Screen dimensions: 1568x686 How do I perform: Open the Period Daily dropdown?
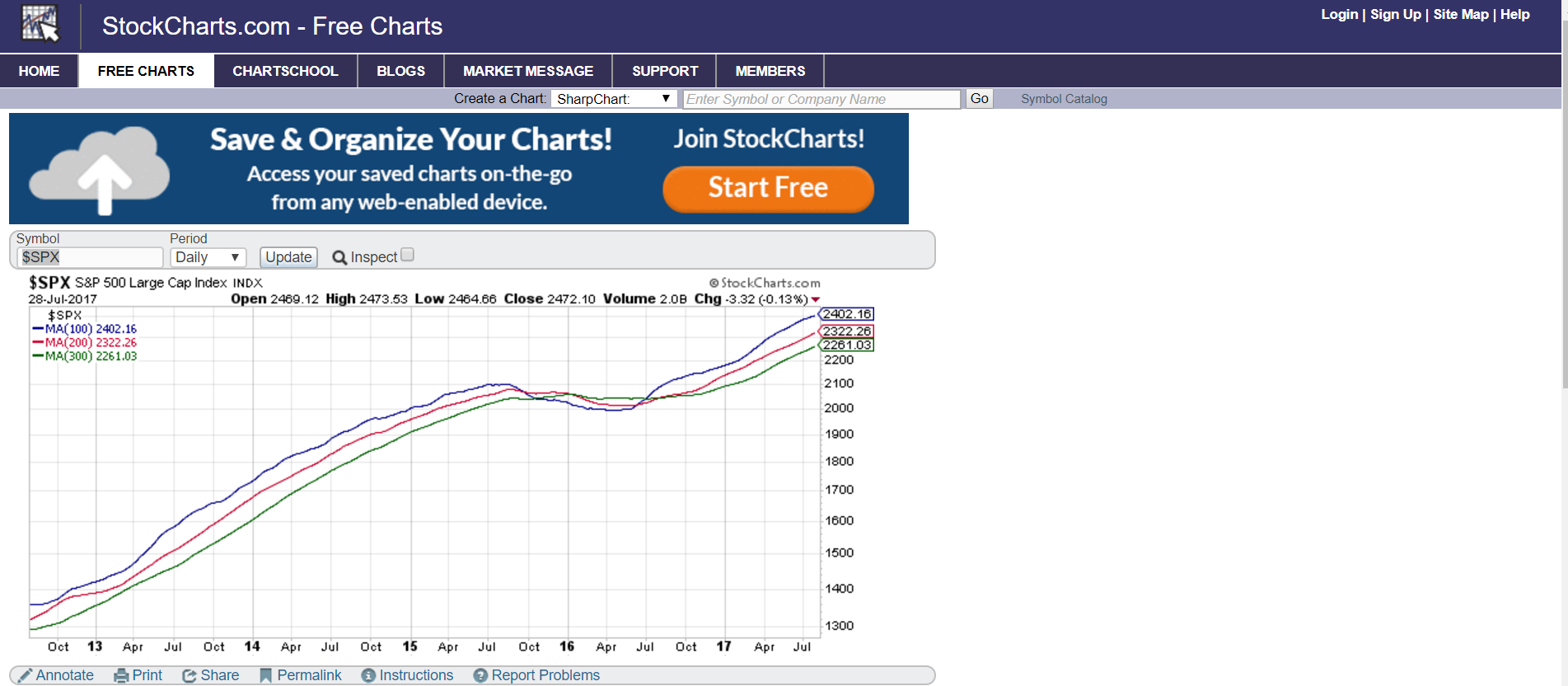(x=208, y=257)
